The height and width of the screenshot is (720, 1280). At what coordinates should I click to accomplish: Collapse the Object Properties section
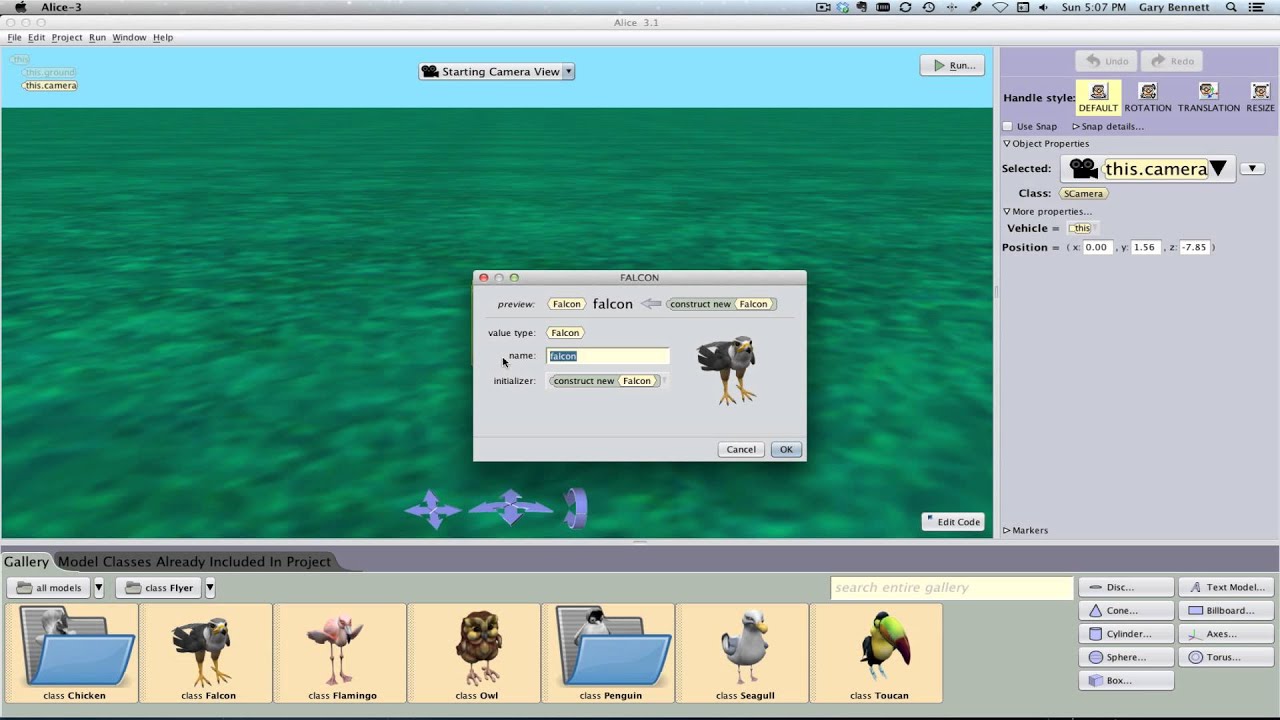tap(1046, 143)
